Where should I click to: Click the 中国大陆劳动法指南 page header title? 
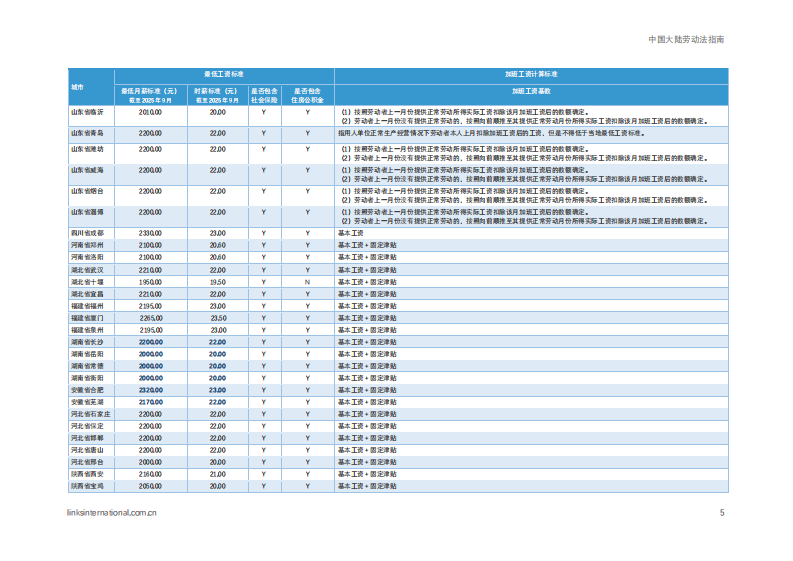(686, 41)
